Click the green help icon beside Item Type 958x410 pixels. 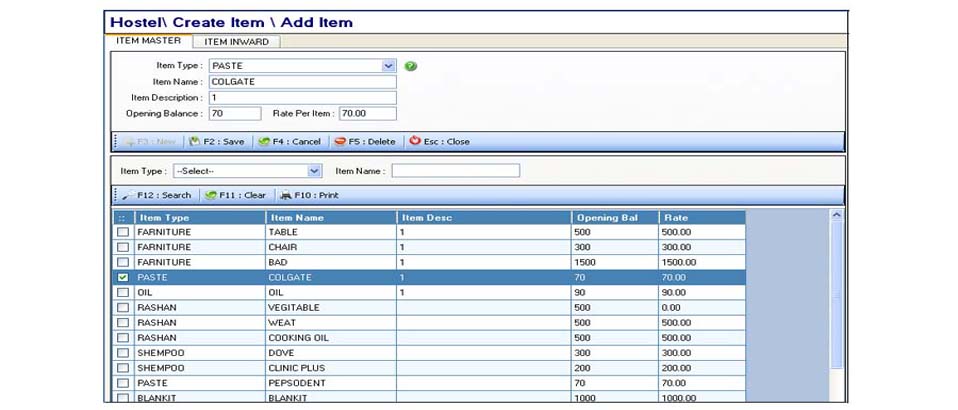[411, 66]
